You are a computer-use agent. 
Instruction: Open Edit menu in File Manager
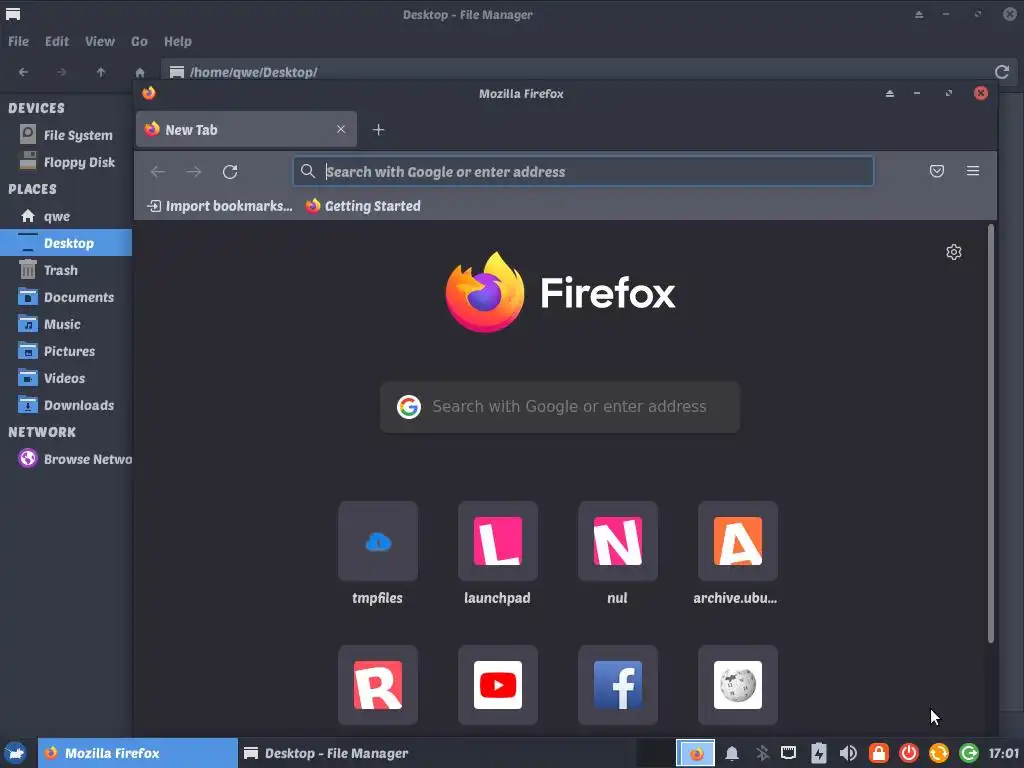57,41
